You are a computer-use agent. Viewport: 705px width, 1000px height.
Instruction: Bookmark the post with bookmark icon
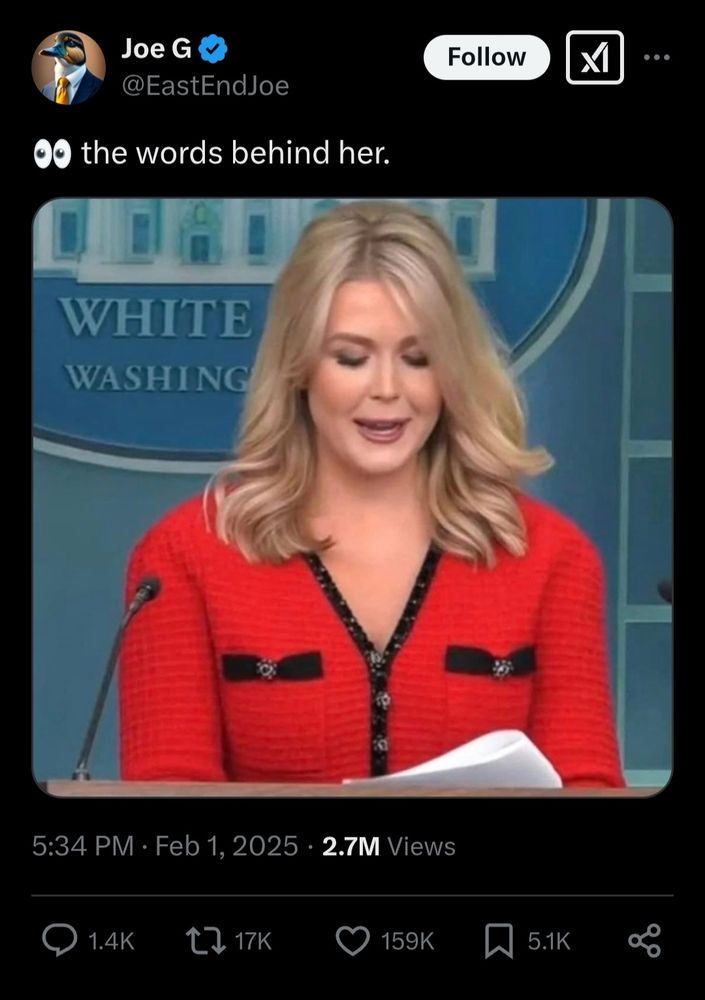tap(499, 941)
